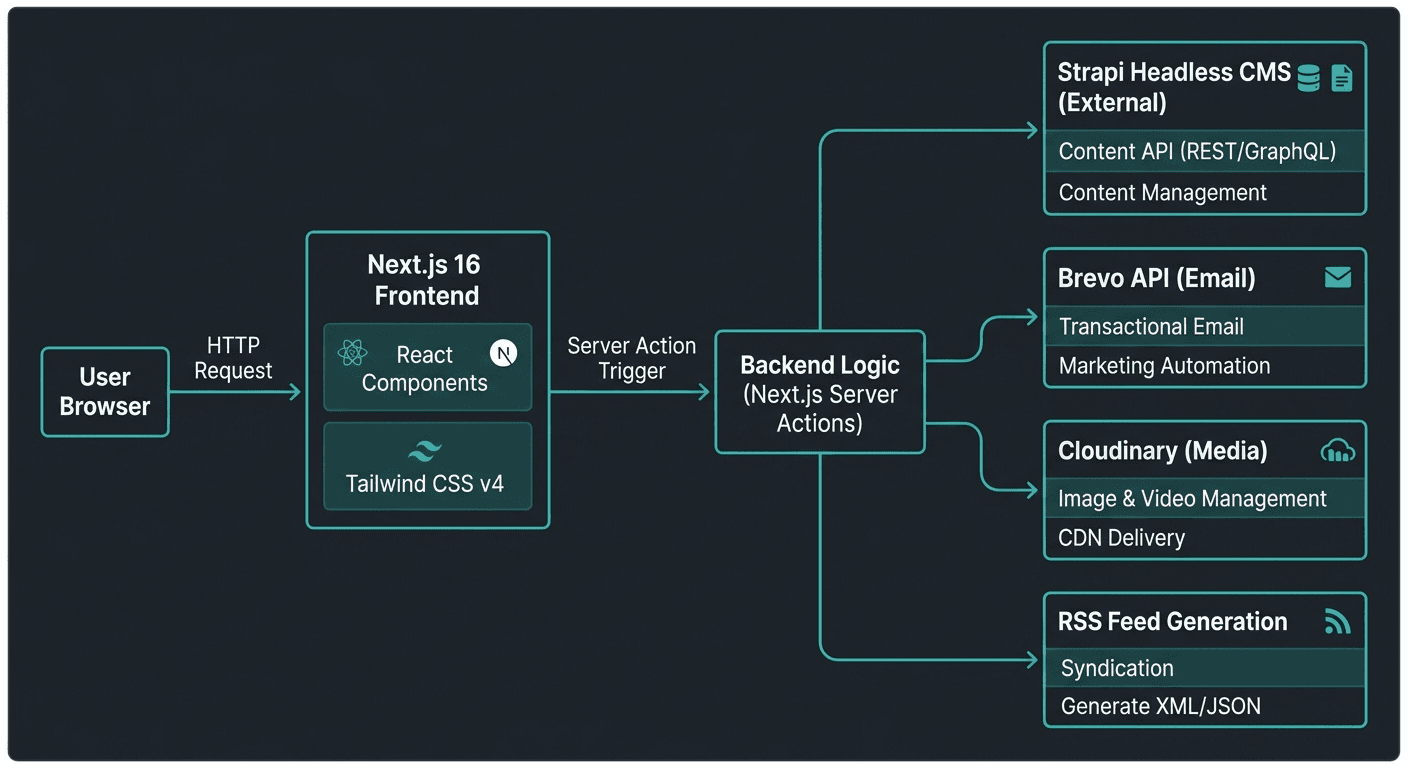Click the Tailwind CSS wave icon

pyautogui.click(x=427, y=450)
